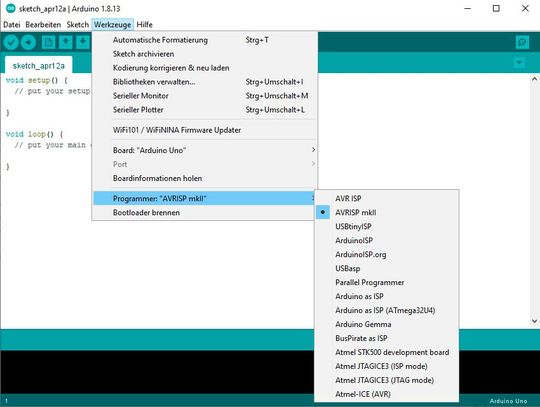Click the line number in status bar
This screenshot has height=407, width=540.
7,400
